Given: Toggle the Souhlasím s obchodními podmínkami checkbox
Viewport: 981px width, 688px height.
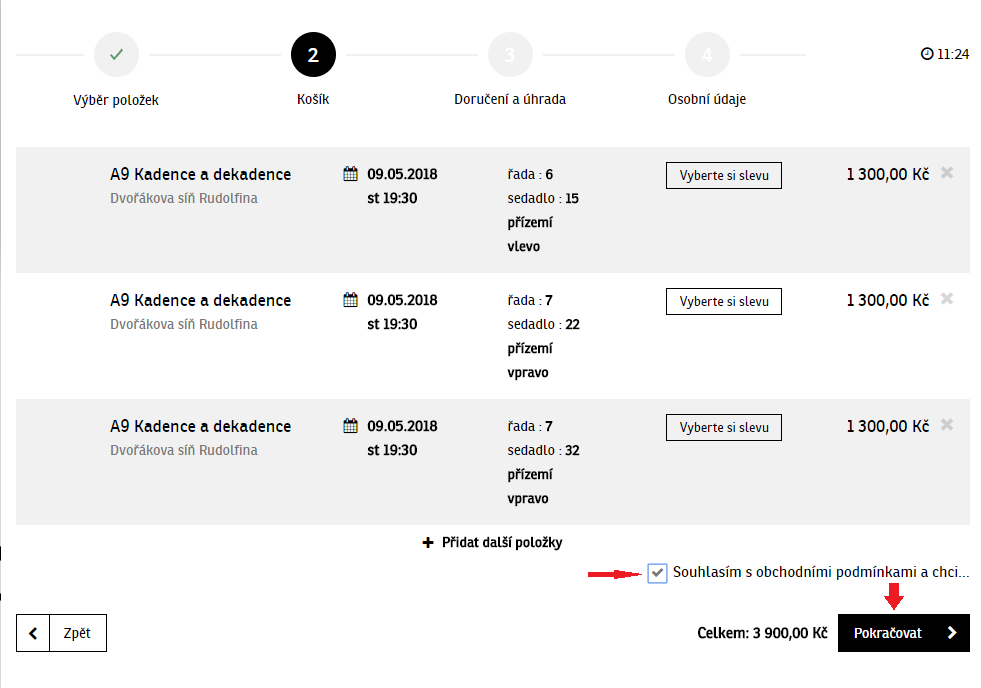Looking at the screenshot, I should tap(657, 573).
